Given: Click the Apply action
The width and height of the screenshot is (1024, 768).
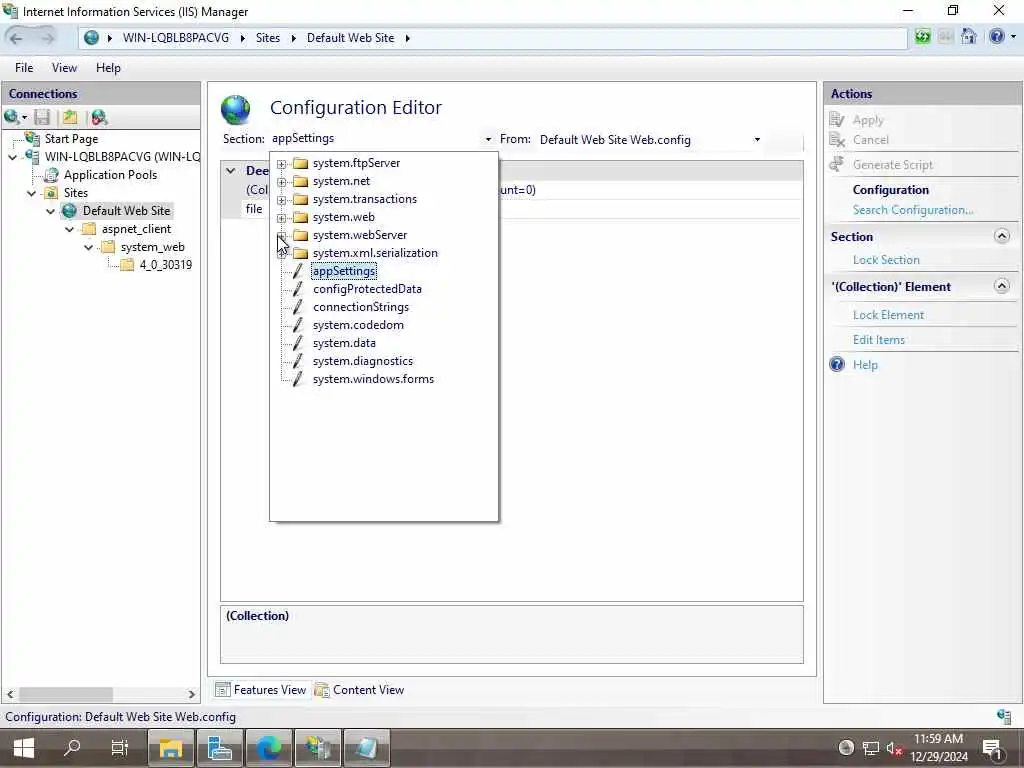Looking at the screenshot, I should [868, 120].
